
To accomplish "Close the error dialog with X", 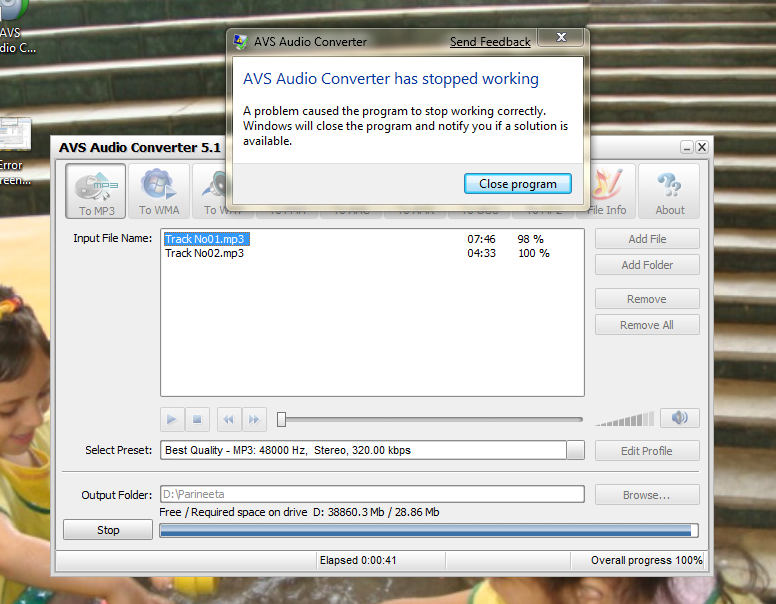I will [x=561, y=37].
